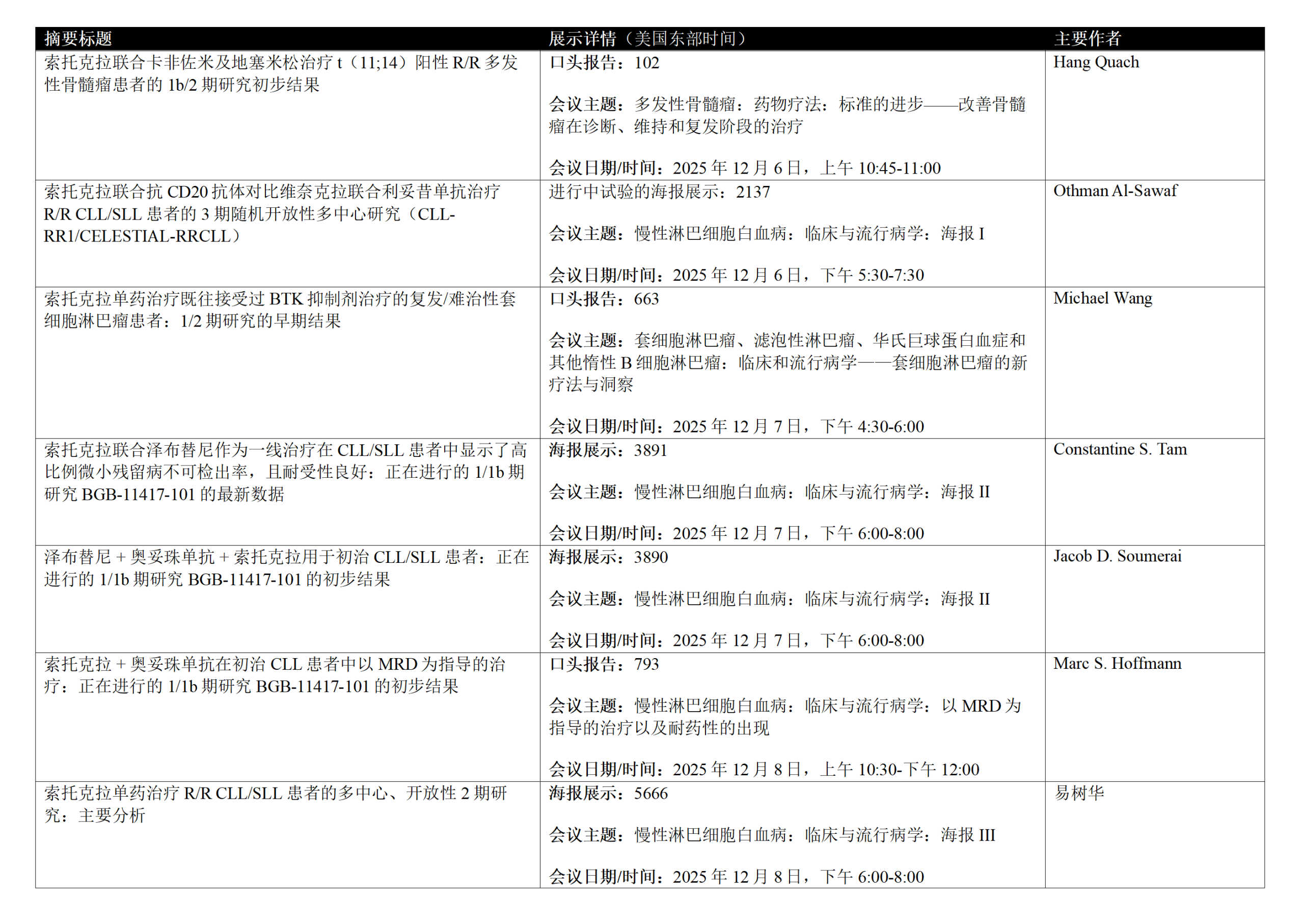Viewport: 1304px width, 924px height.
Task: Click author name Marc S. Hoffmann
Action: [1117, 663]
